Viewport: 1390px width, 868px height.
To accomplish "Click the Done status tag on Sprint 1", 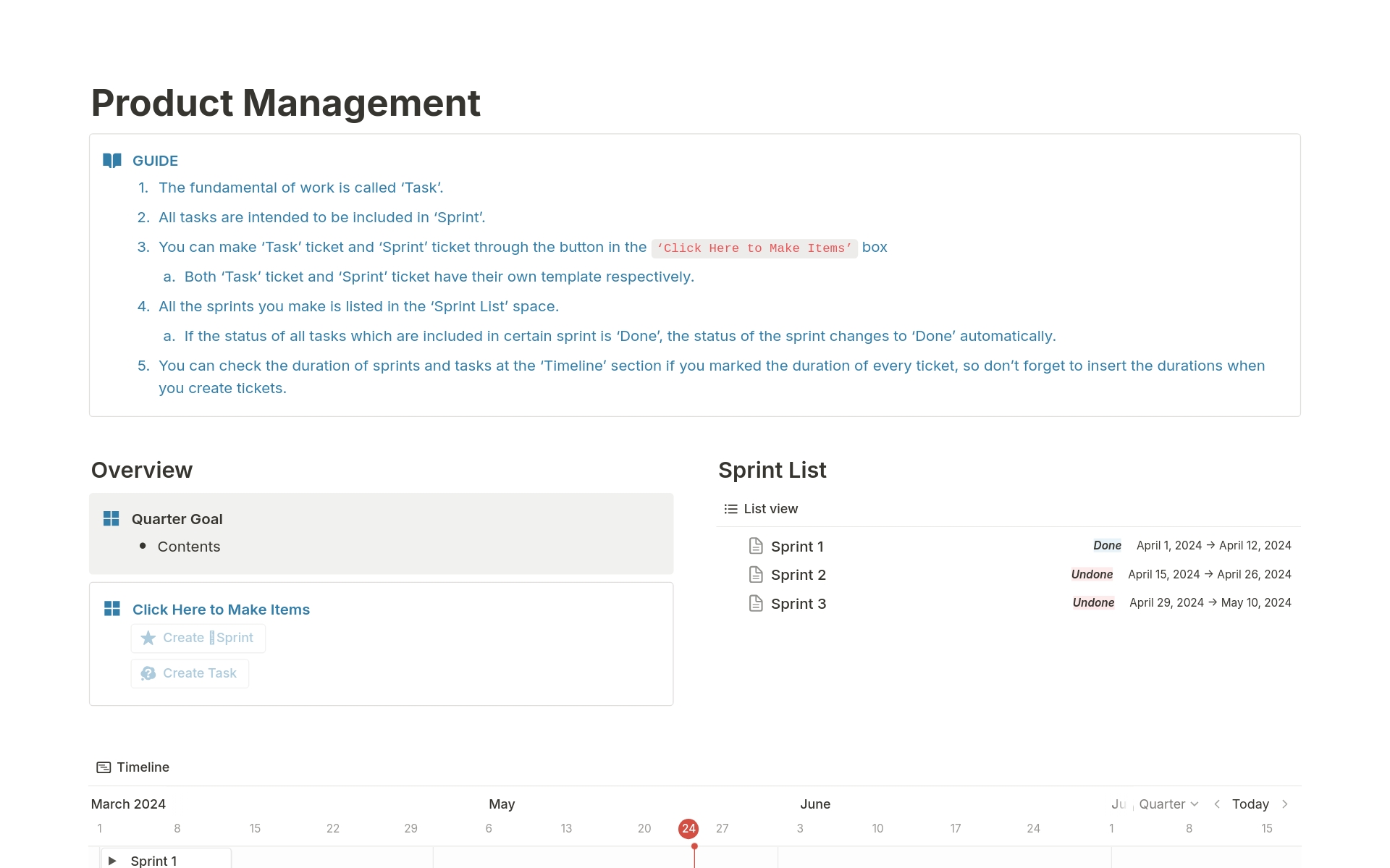I will click(x=1106, y=545).
